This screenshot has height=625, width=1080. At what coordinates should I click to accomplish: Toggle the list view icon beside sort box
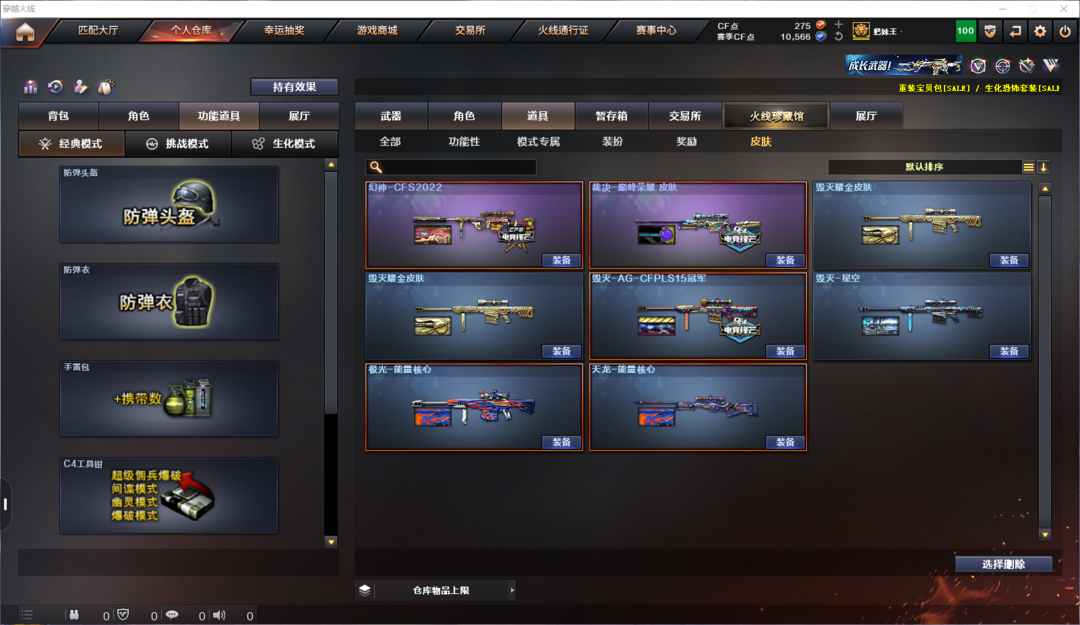point(1028,167)
